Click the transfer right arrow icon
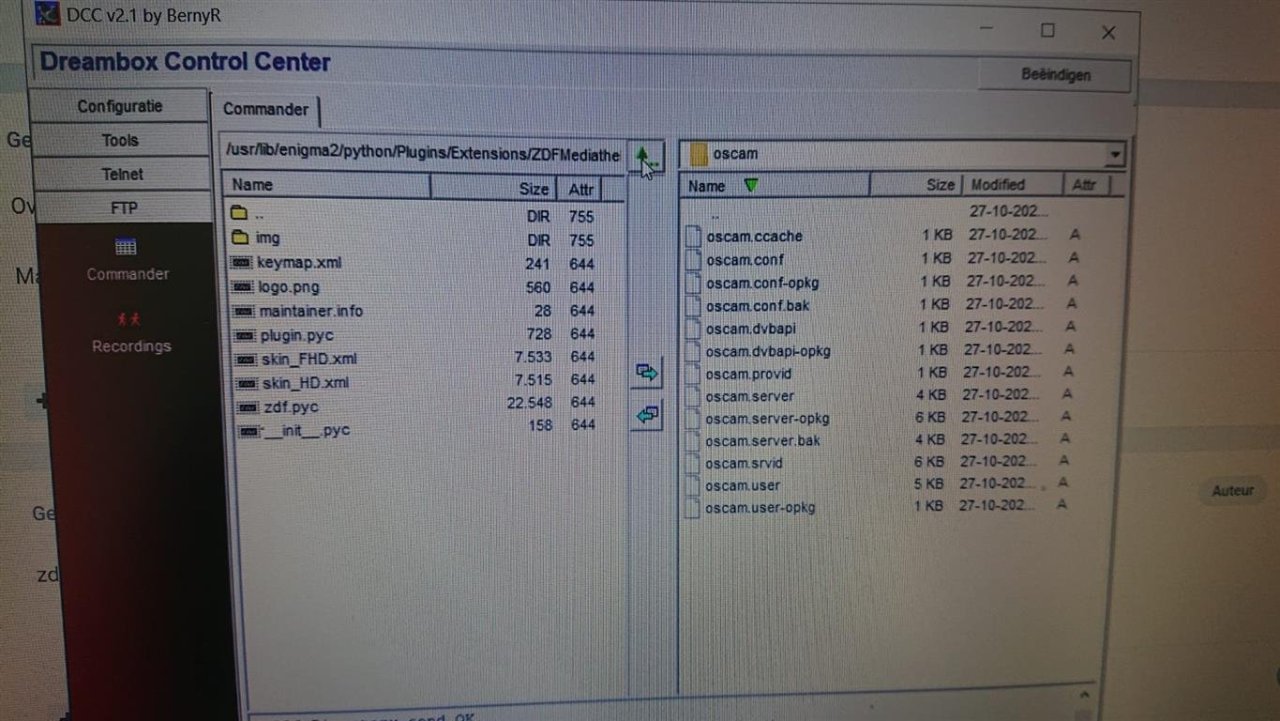This screenshot has height=721, width=1280. 647,373
